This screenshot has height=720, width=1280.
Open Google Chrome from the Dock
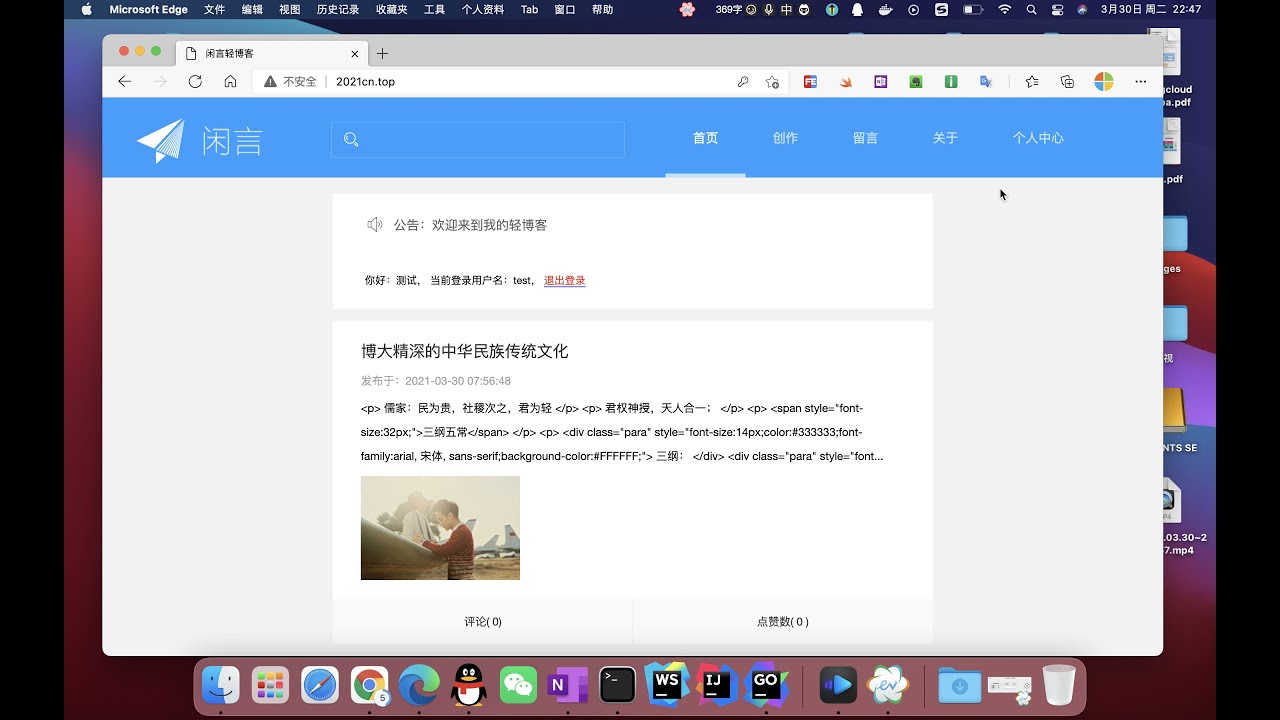pos(370,685)
